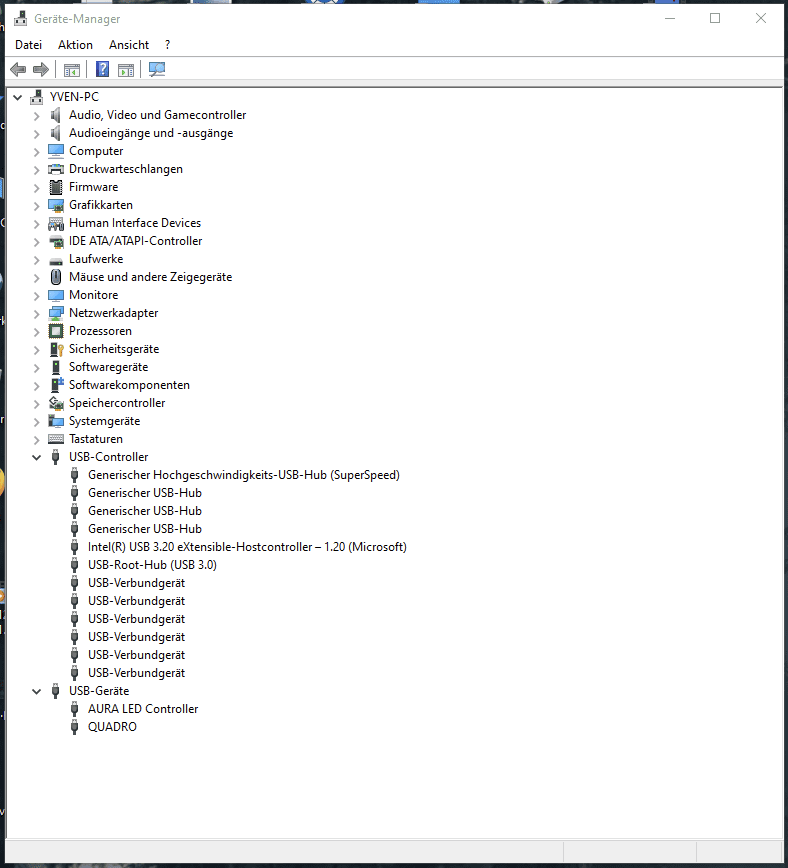This screenshot has height=868, width=788.
Task: Expand the Softwaregeräte category
Action: pyautogui.click(x=37, y=368)
